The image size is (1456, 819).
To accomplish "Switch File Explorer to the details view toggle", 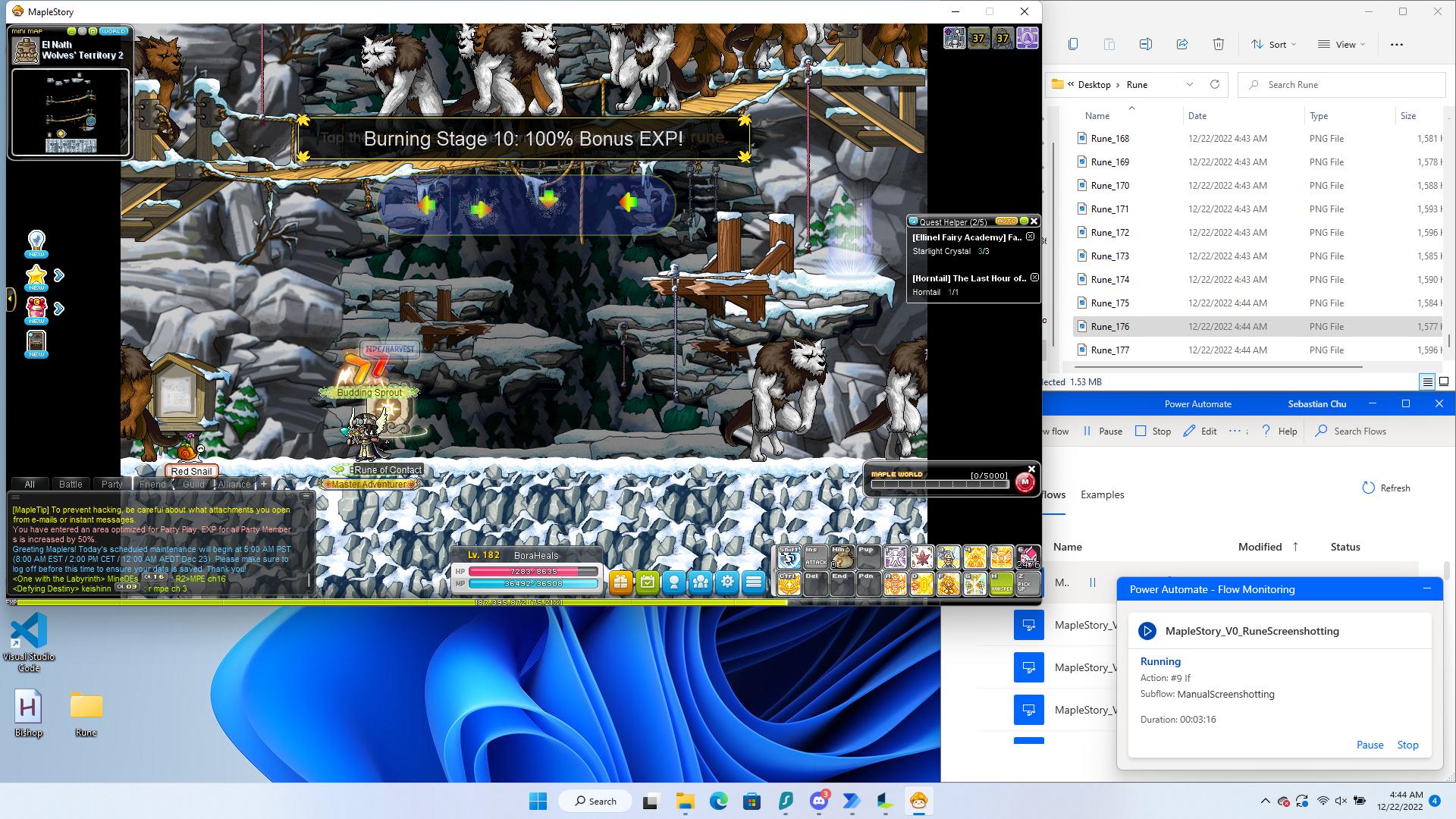I will 1427,382.
